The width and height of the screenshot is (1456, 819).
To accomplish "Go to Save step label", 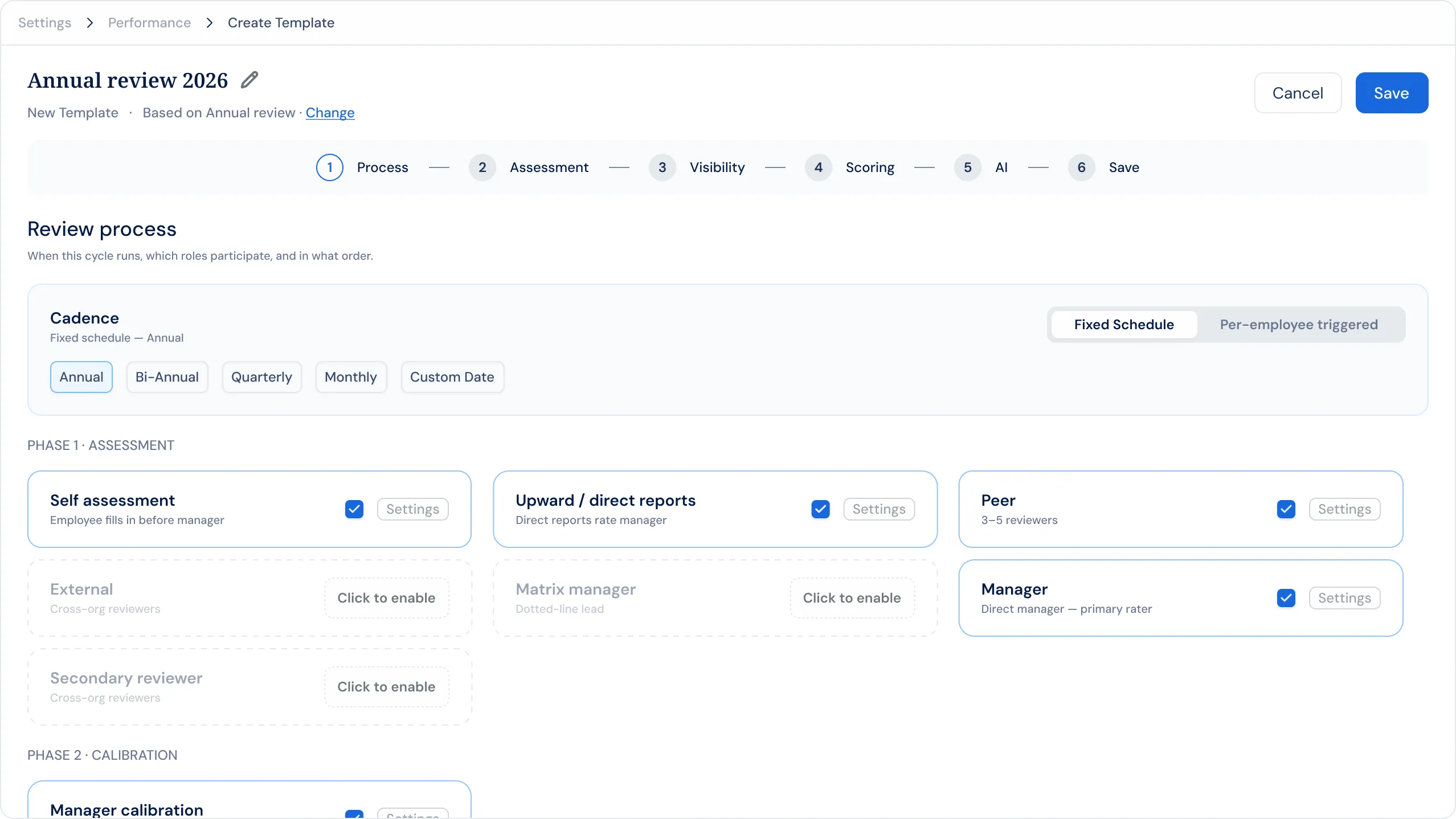I will tap(1124, 167).
